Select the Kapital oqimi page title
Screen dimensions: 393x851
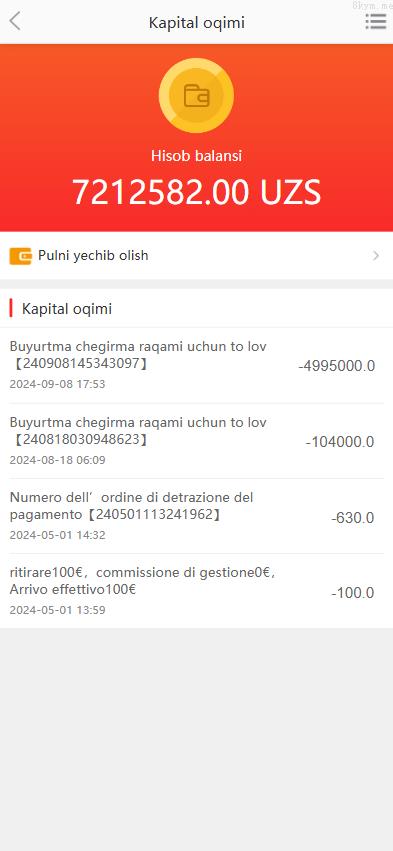196,23
